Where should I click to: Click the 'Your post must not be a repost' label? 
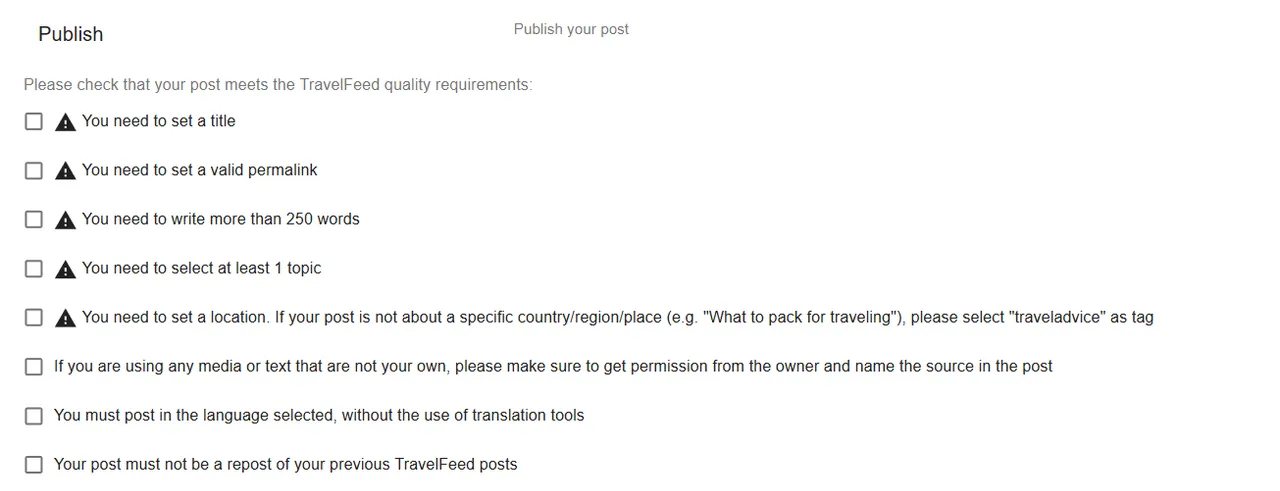click(x=285, y=464)
